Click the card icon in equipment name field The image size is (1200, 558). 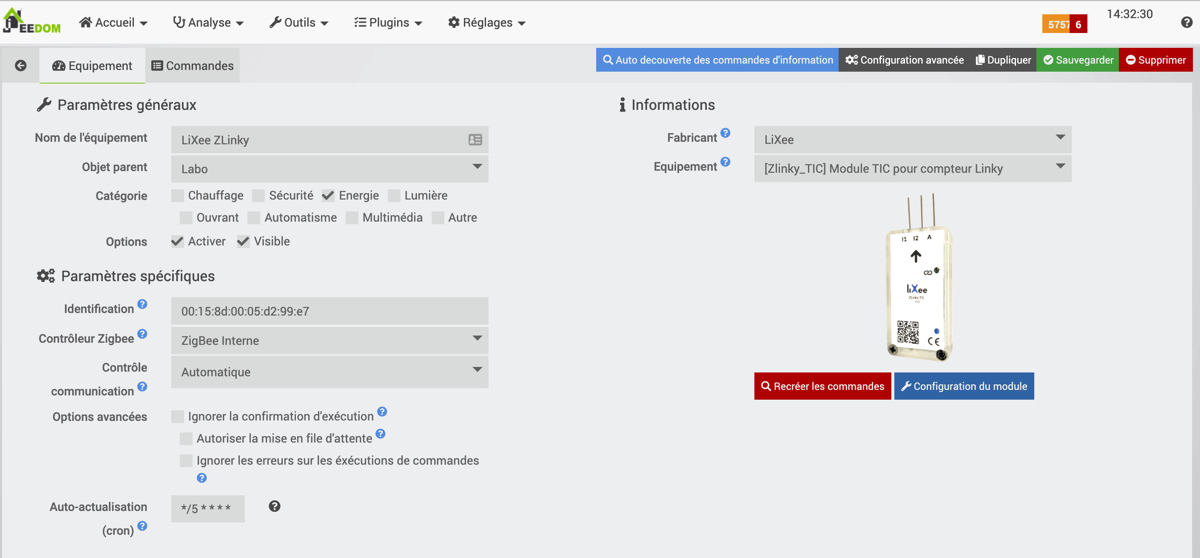point(475,140)
